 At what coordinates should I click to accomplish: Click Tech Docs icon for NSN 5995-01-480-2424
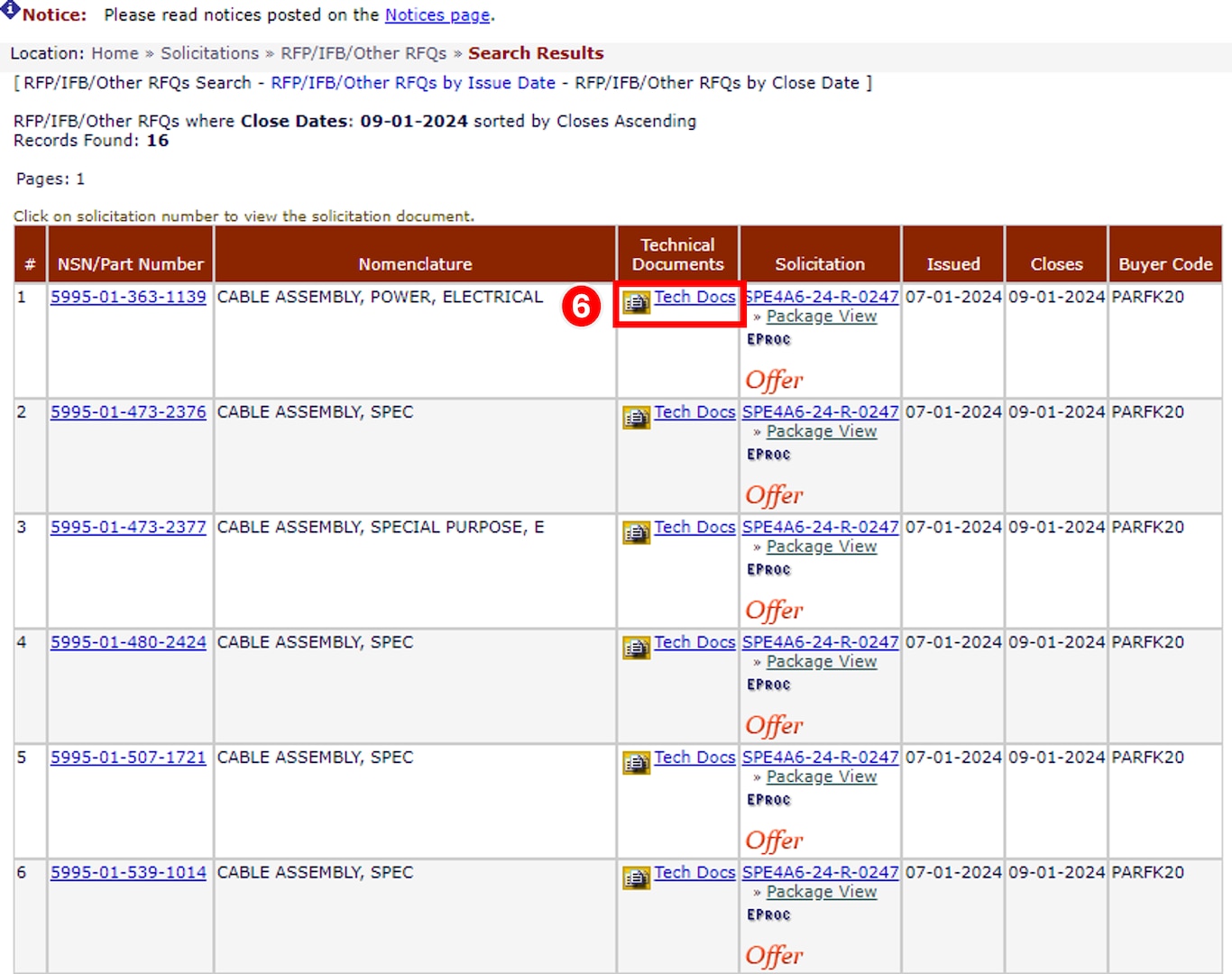pyautogui.click(x=637, y=648)
